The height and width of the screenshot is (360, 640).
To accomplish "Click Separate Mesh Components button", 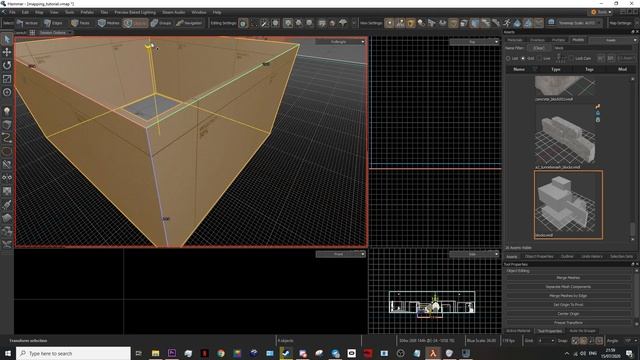I will click(x=568, y=287).
